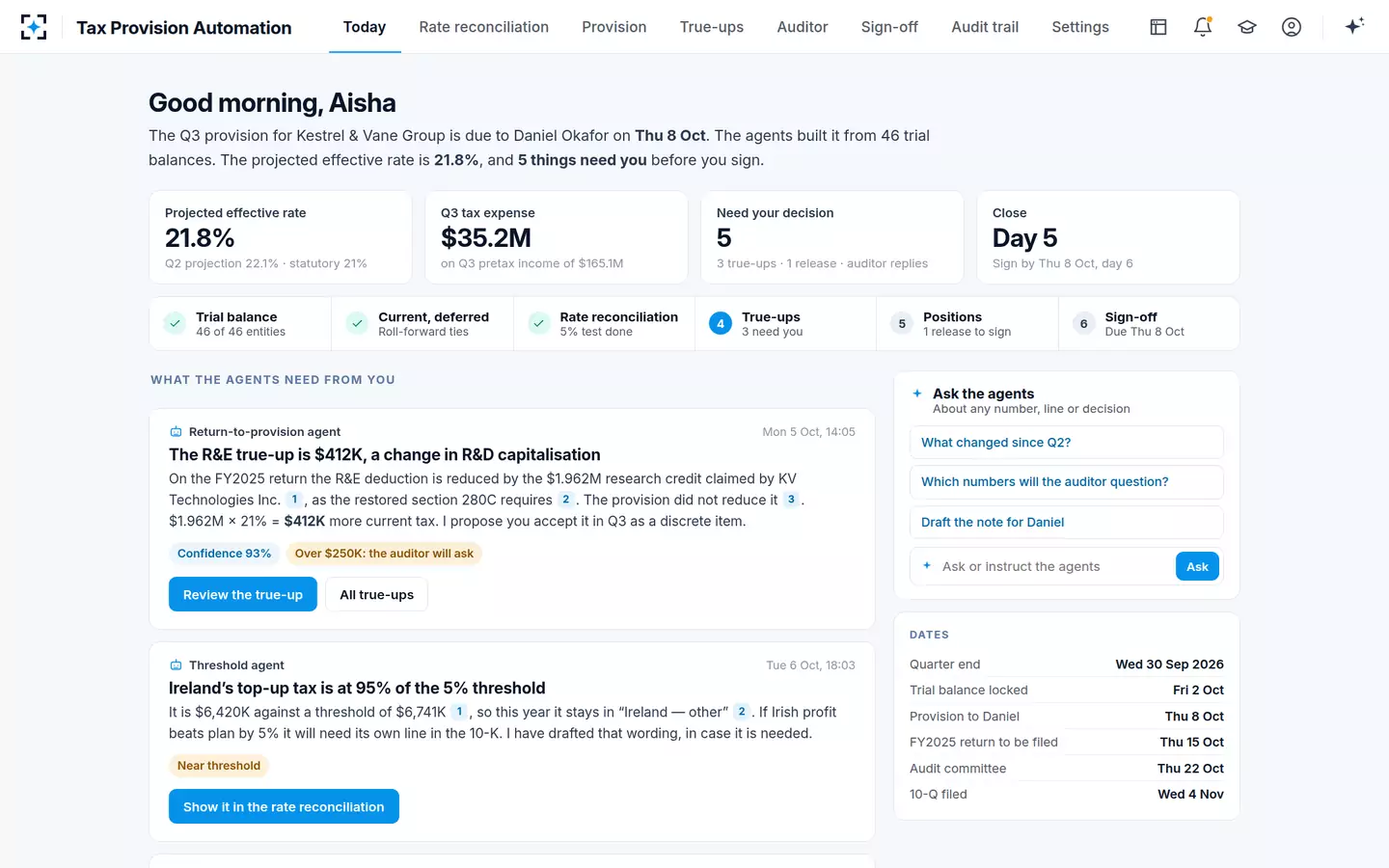Open the Sign-off tab in the top navigation
The width and height of the screenshot is (1389, 868).
889,27
